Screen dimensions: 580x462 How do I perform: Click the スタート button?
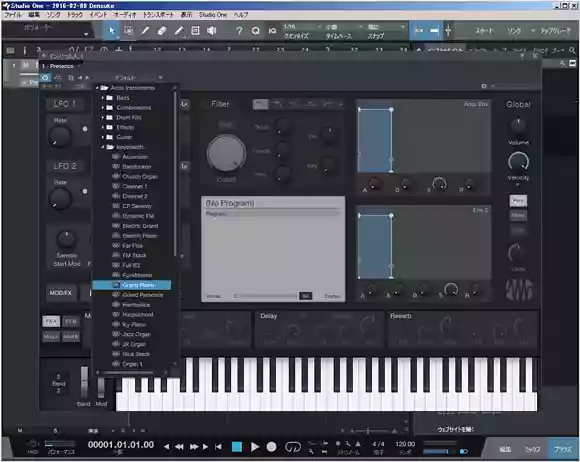coord(484,31)
